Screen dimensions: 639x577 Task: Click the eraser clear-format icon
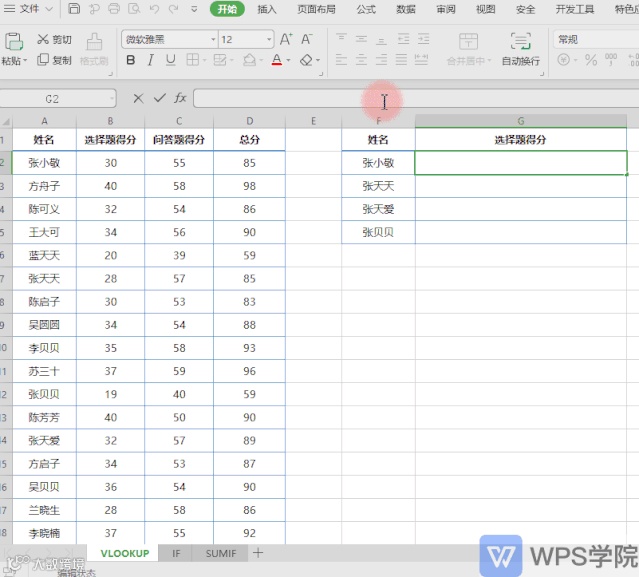tap(306, 60)
